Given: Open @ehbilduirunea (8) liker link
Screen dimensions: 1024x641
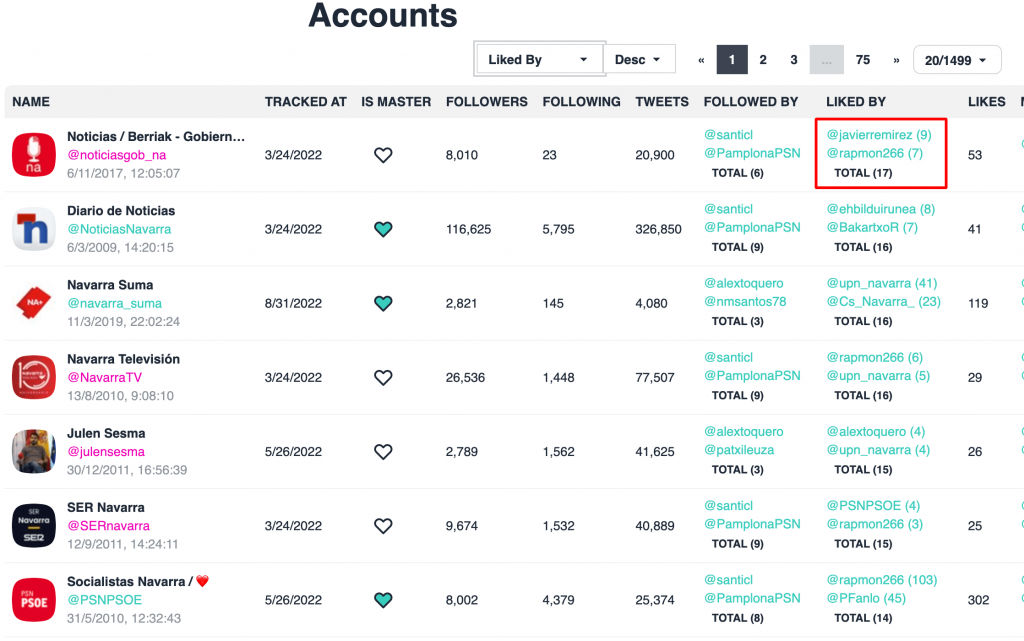Looking at the screenshot, I should click(881, 209).
